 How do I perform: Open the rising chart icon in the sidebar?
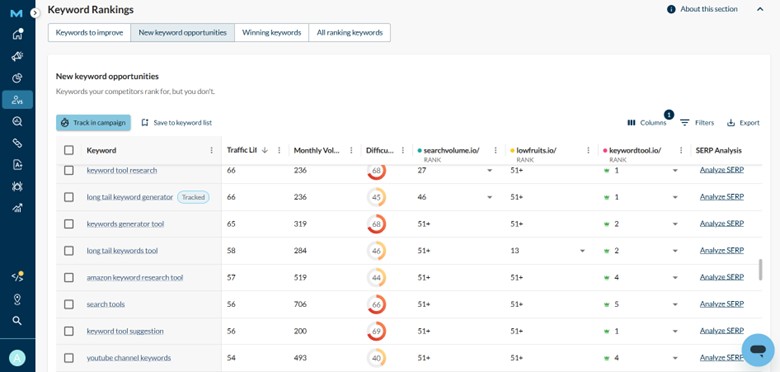pyautogui.click(x=17, y=208)
